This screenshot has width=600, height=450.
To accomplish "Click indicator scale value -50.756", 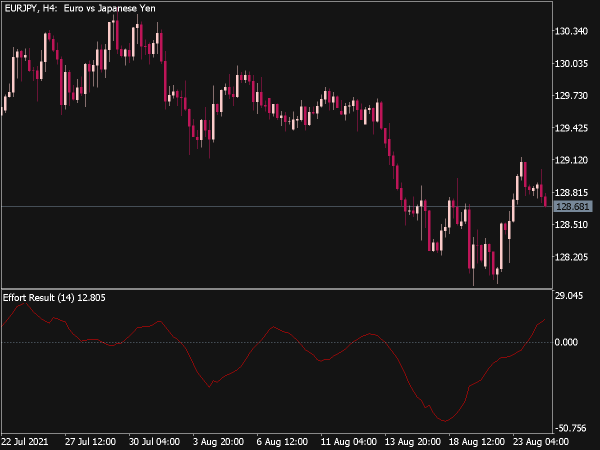I will tap(570, 428).
